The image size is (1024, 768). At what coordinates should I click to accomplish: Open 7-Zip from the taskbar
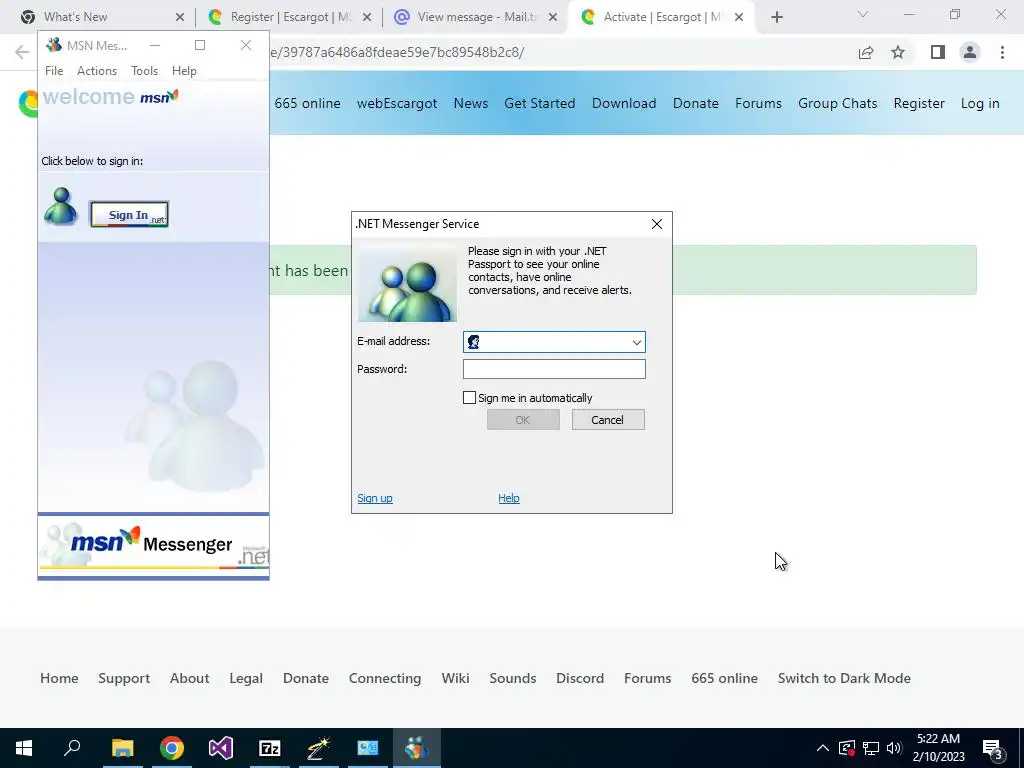click(270, 748)
